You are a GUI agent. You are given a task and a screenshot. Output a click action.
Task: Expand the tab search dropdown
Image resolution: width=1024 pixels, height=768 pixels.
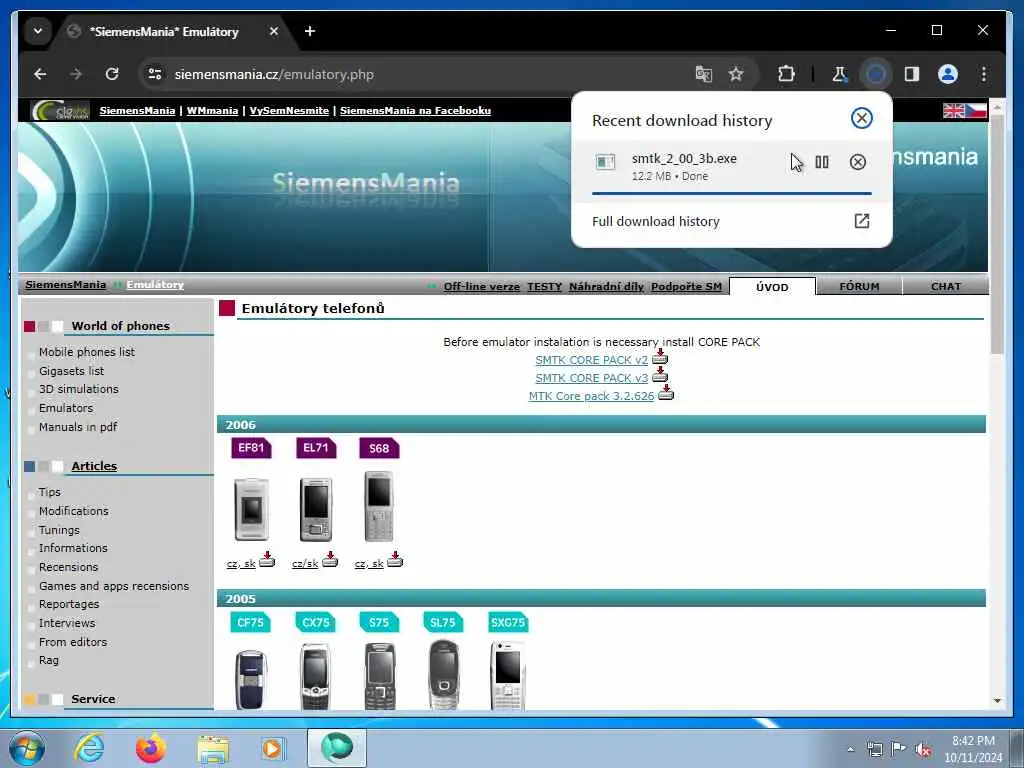(38, 31)
